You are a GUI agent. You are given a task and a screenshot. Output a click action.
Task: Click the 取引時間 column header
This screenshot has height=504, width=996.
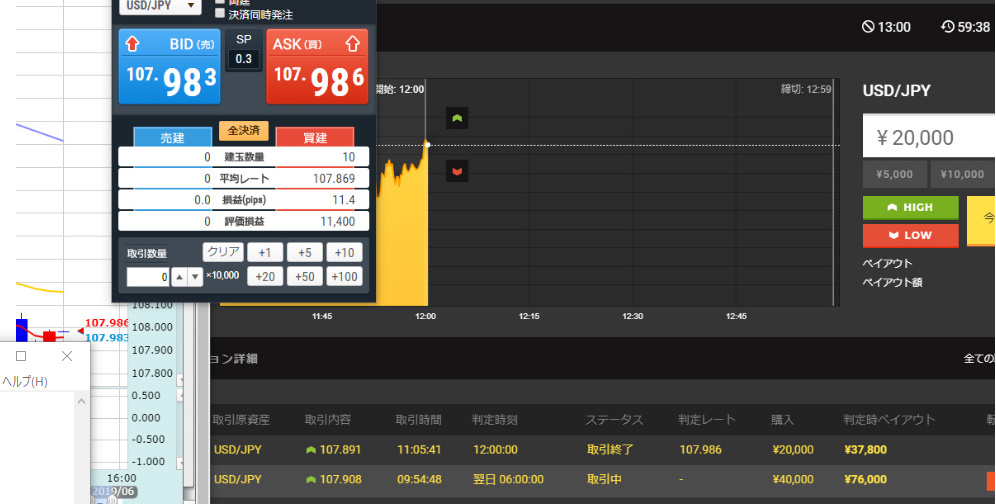tap(419, 419)
